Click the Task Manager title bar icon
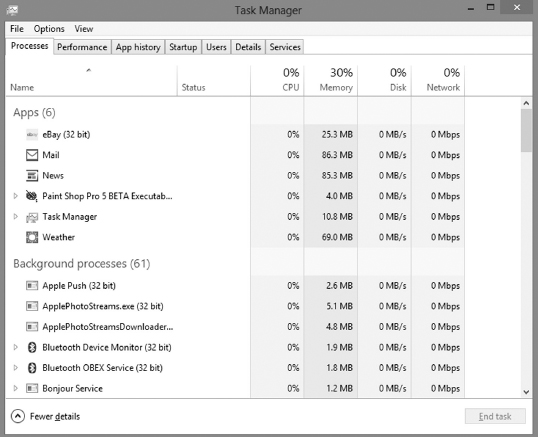 pyautogui.click(x=12, y=10)
